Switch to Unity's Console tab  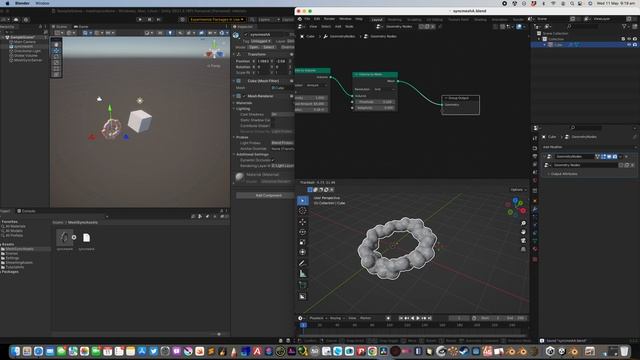(26, 211)
